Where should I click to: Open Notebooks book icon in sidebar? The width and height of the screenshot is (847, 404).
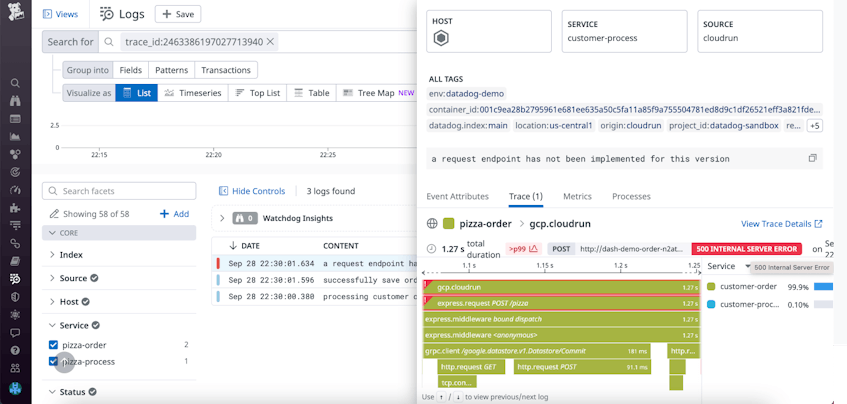pyautogui.click(x=15, y=261)
